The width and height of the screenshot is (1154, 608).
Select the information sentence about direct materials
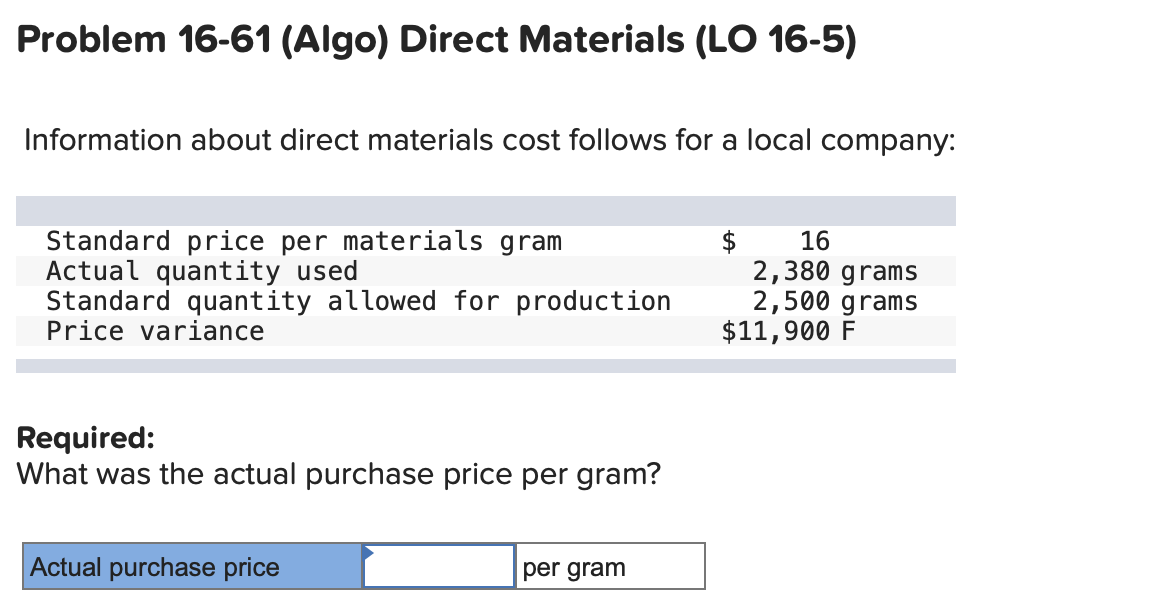(x=490, y=140)
